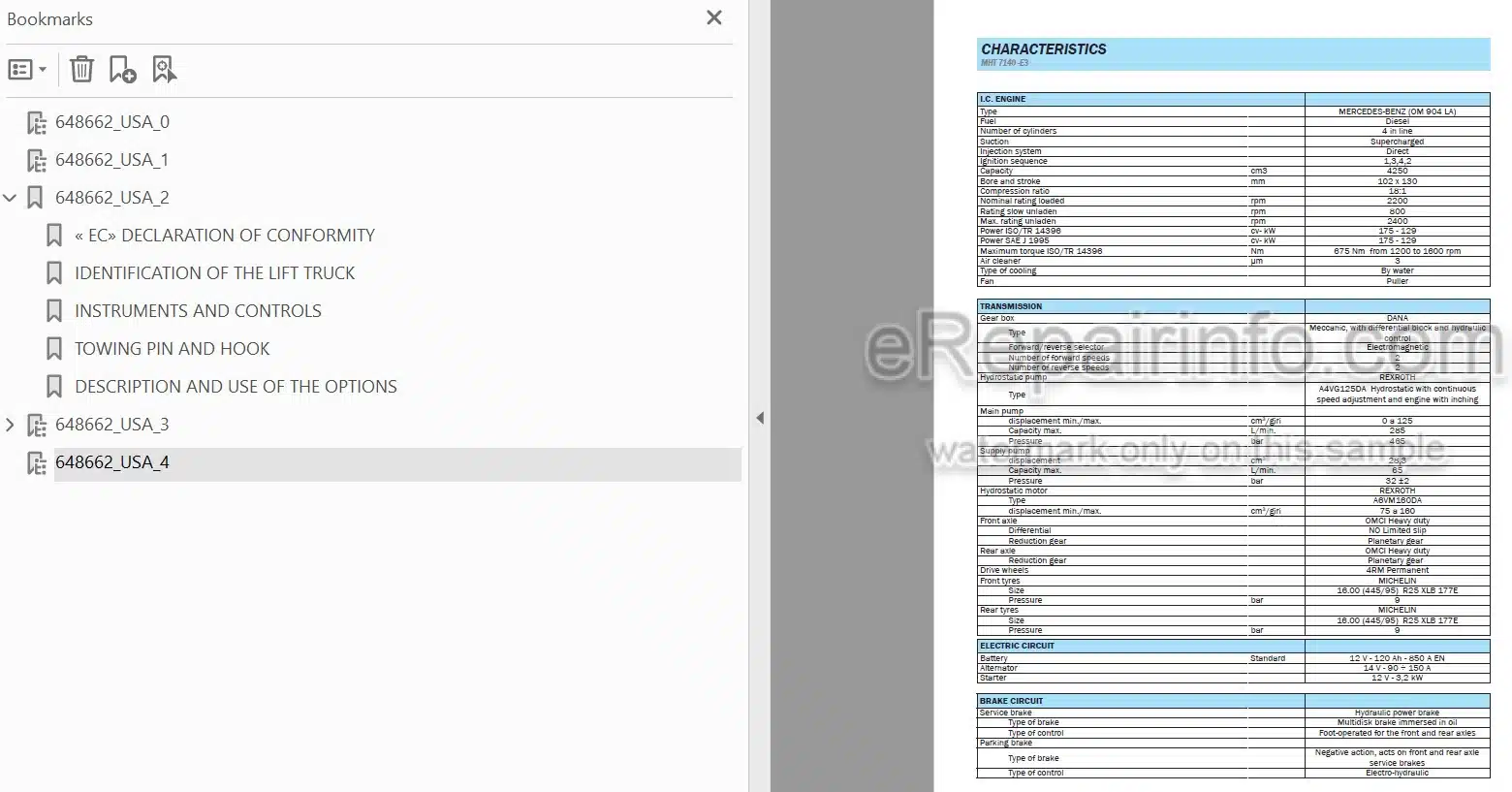Image resolution: width=1512 pixels, height=792 pixels.
Task: Click the CHARACTERISTICS page heading
Action: tap(1044, 49)
